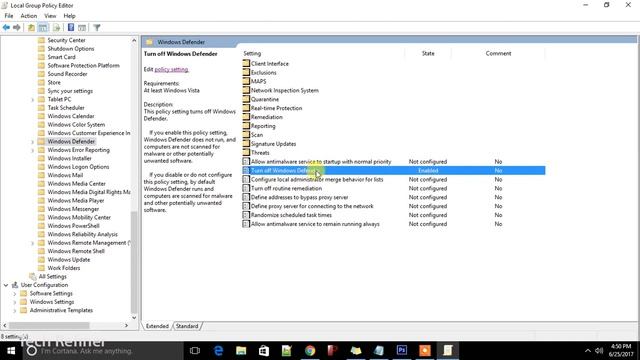Toggle Show/Hide Action Pane toolbar icon
This screenshot has width=640, height=360.
pyautogui.click(x=82, y=27)
